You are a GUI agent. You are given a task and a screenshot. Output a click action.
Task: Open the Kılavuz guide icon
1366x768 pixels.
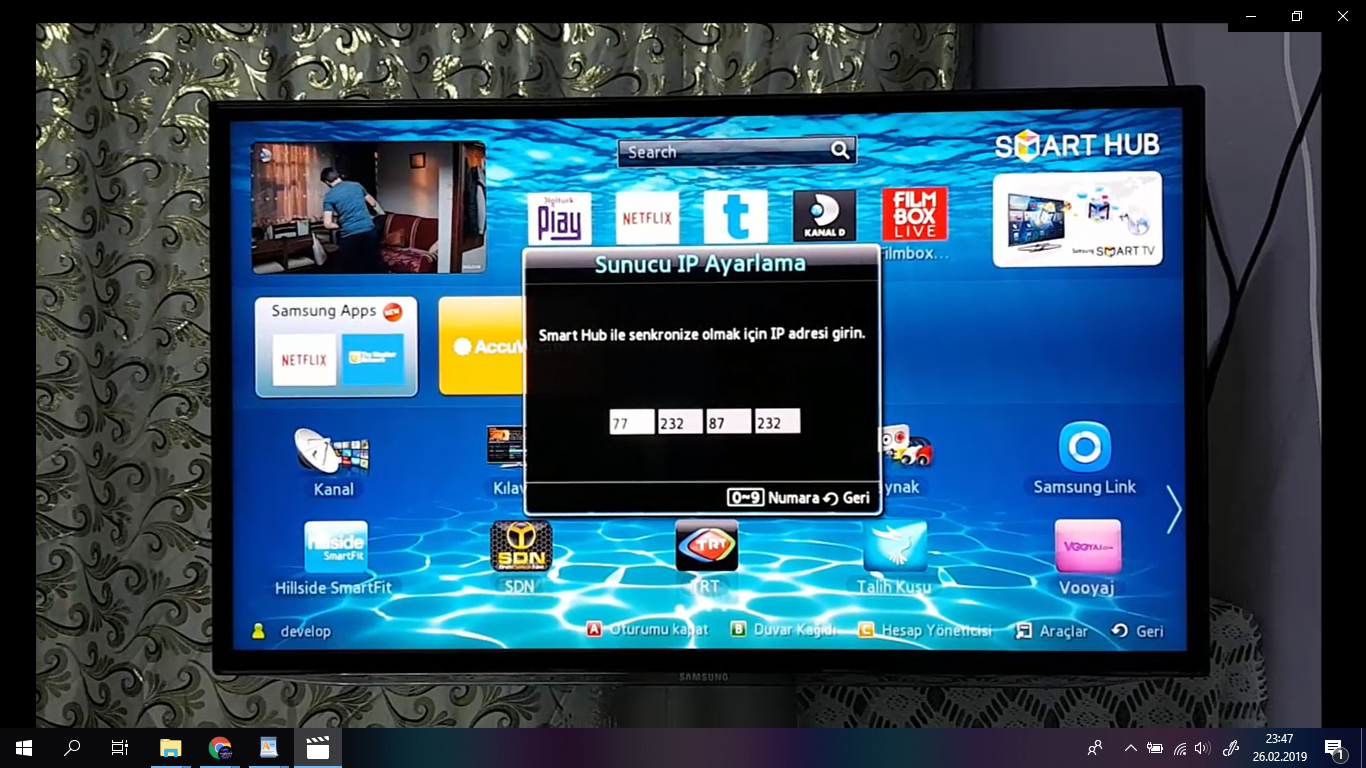click(x=506, y=447)
